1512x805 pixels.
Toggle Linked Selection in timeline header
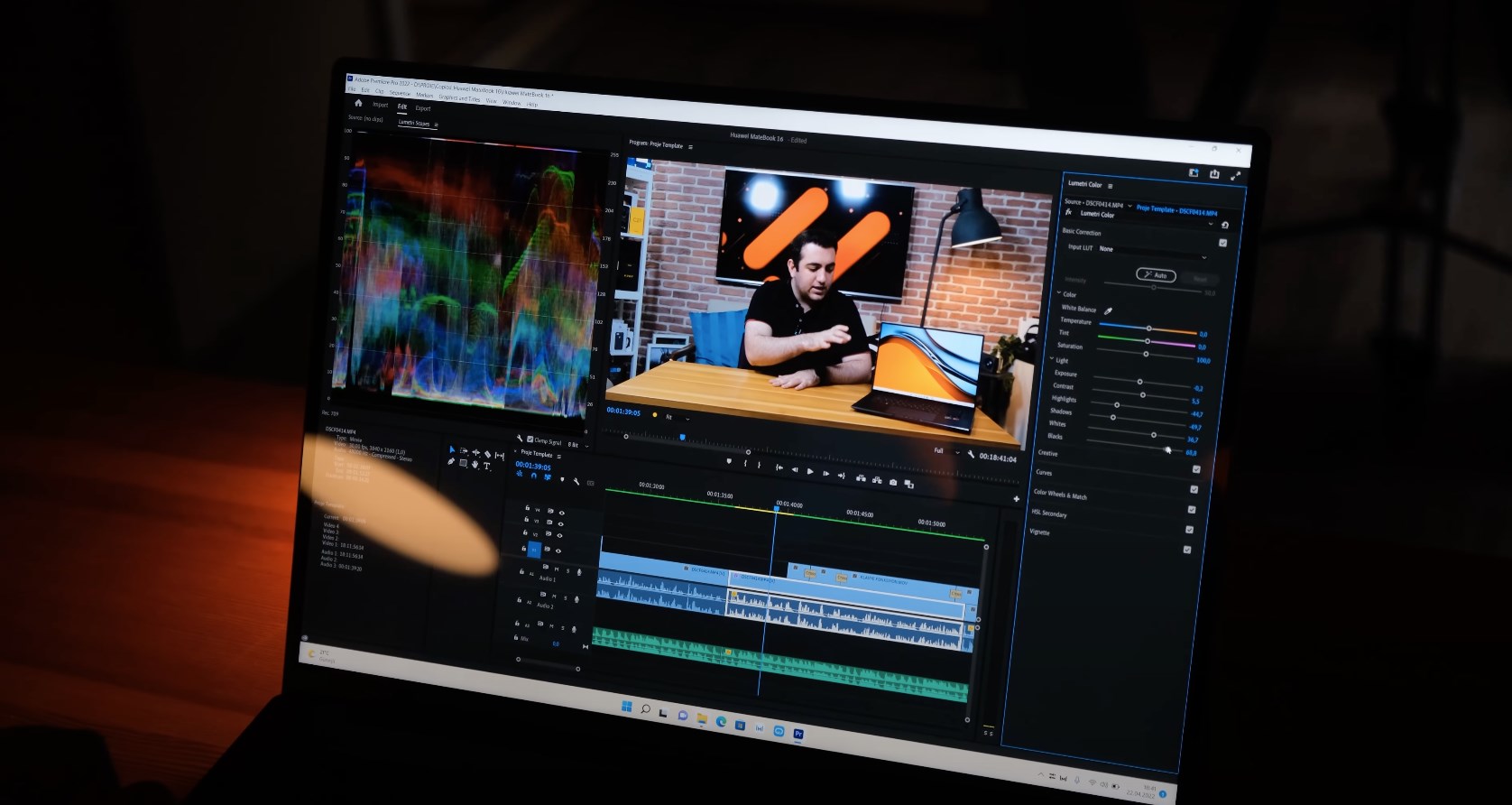click(547, 477)
